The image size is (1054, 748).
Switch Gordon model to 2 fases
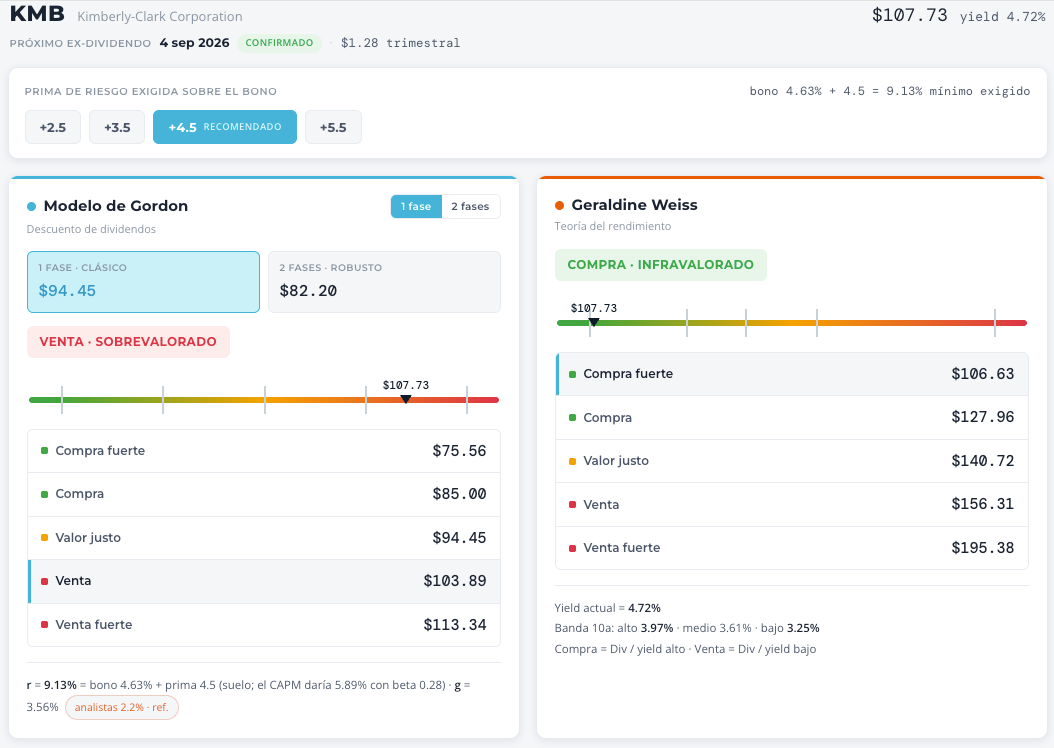point(471,206)
